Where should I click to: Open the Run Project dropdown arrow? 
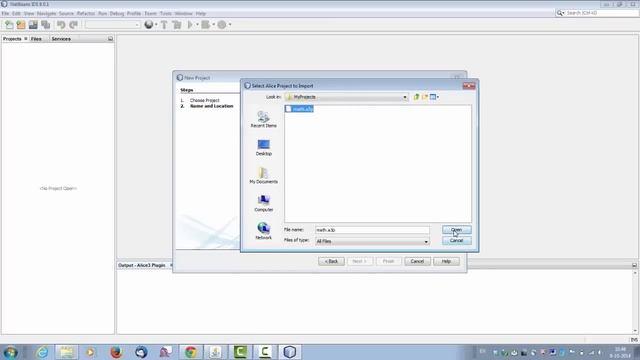[x=197, y=25]
